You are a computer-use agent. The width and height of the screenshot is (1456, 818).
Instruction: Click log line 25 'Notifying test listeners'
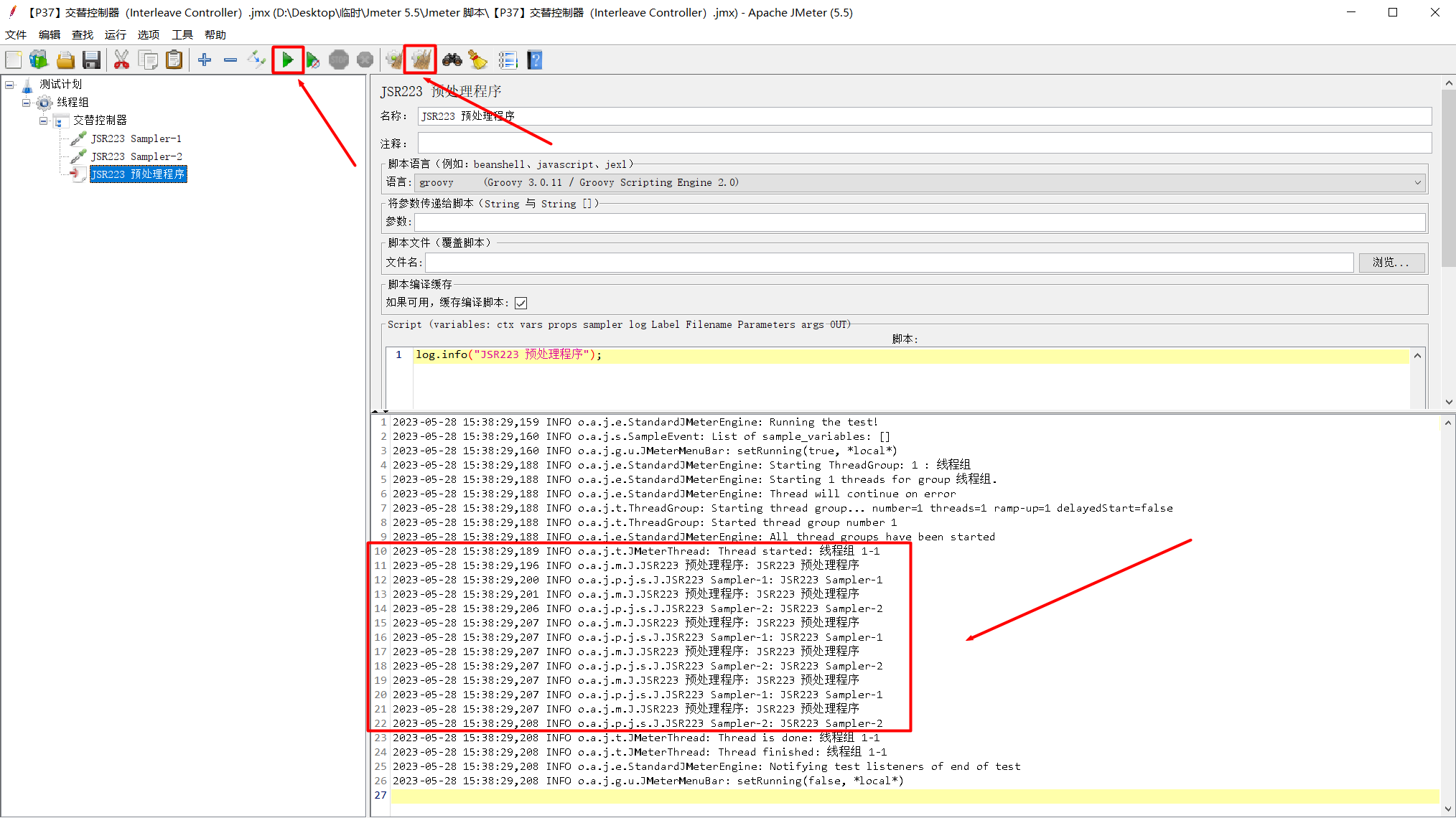click(706, 767)
